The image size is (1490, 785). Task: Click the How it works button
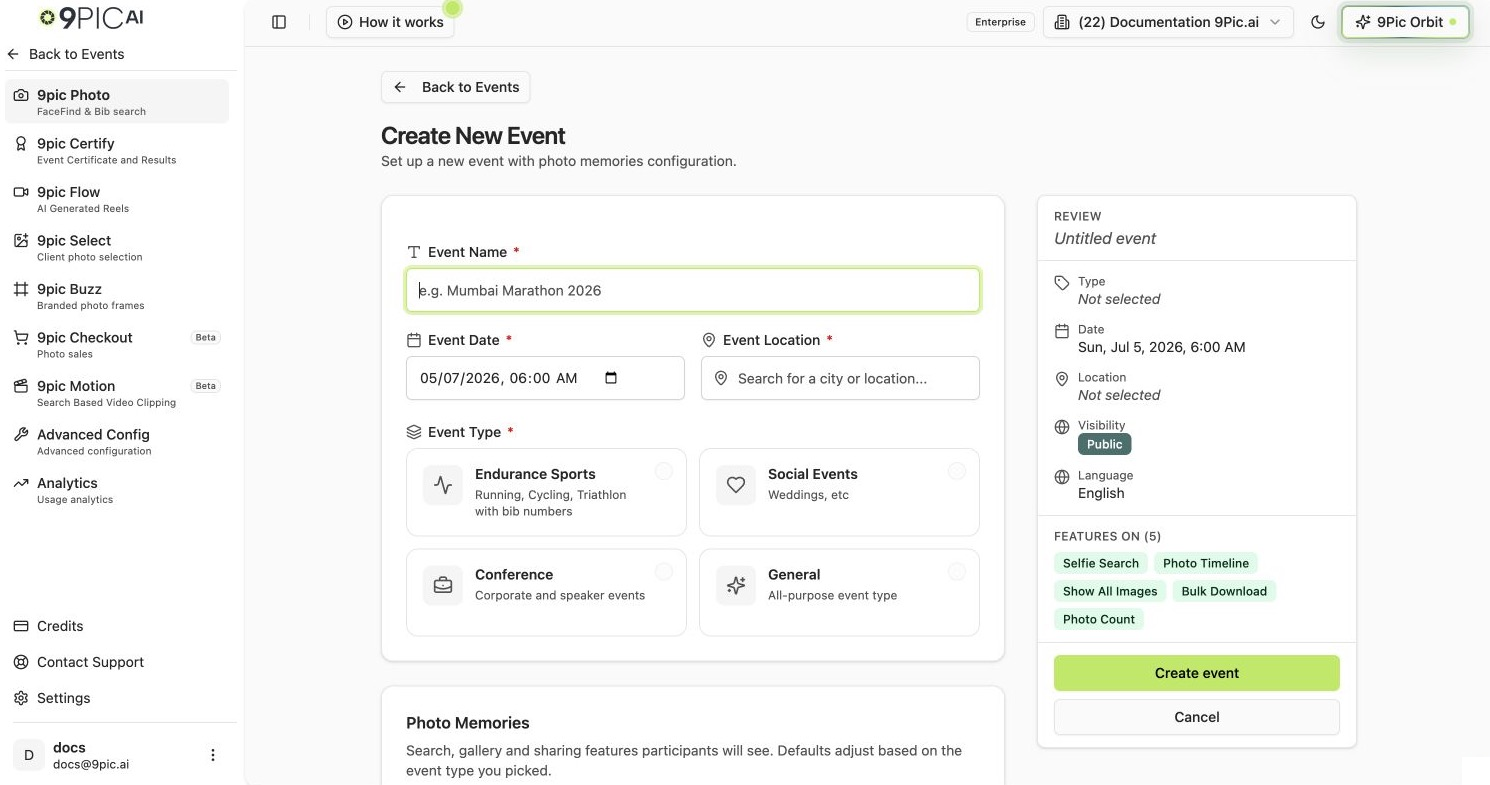tap(390, 22)
